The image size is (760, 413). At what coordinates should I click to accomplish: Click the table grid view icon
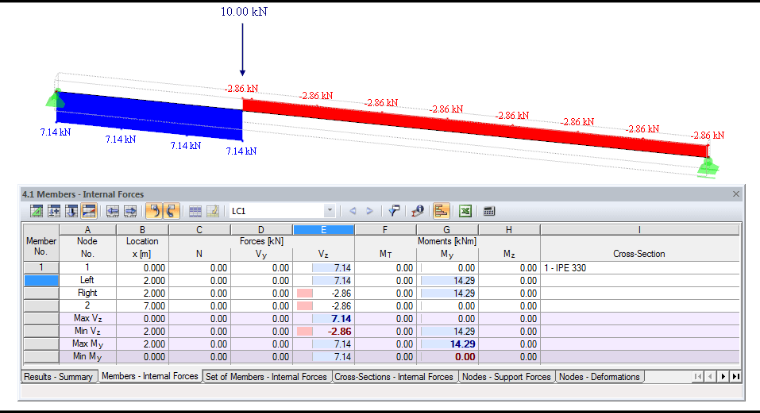coord(195,211)
